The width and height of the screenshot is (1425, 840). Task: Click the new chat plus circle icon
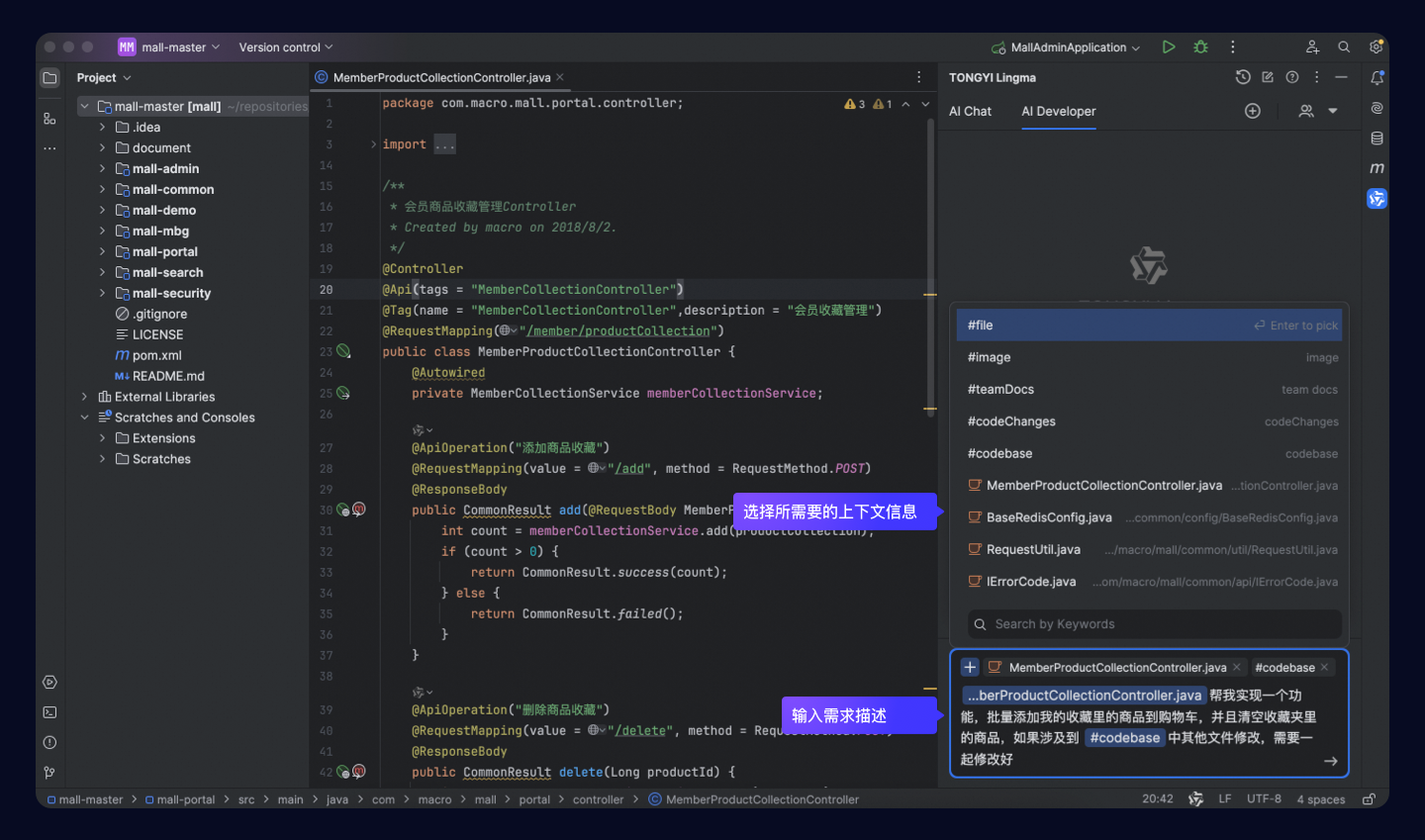pos(1252,111)
